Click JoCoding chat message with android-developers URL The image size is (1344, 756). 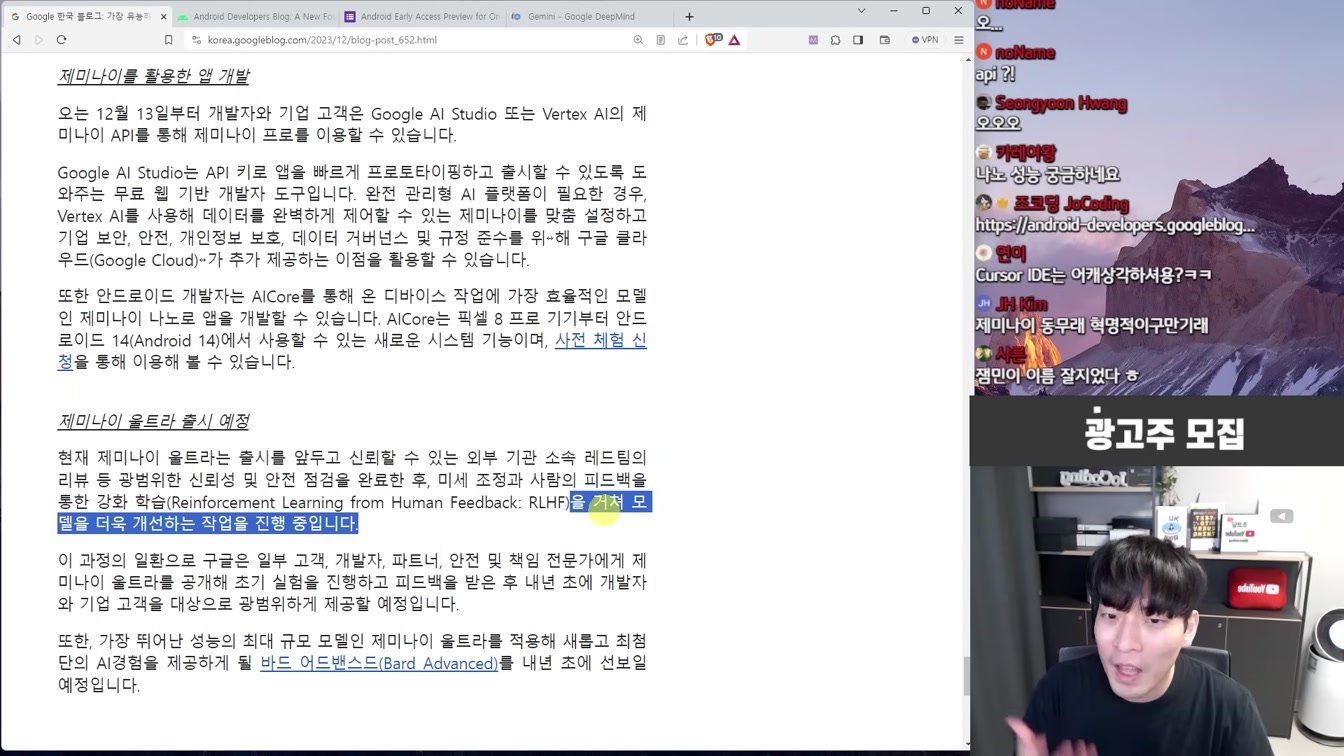pos(1115,226)
